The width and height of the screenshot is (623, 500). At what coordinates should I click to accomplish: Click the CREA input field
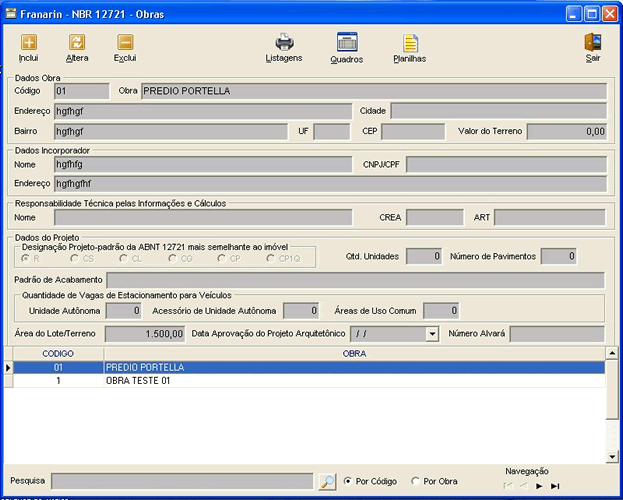[x=435, y=218]
